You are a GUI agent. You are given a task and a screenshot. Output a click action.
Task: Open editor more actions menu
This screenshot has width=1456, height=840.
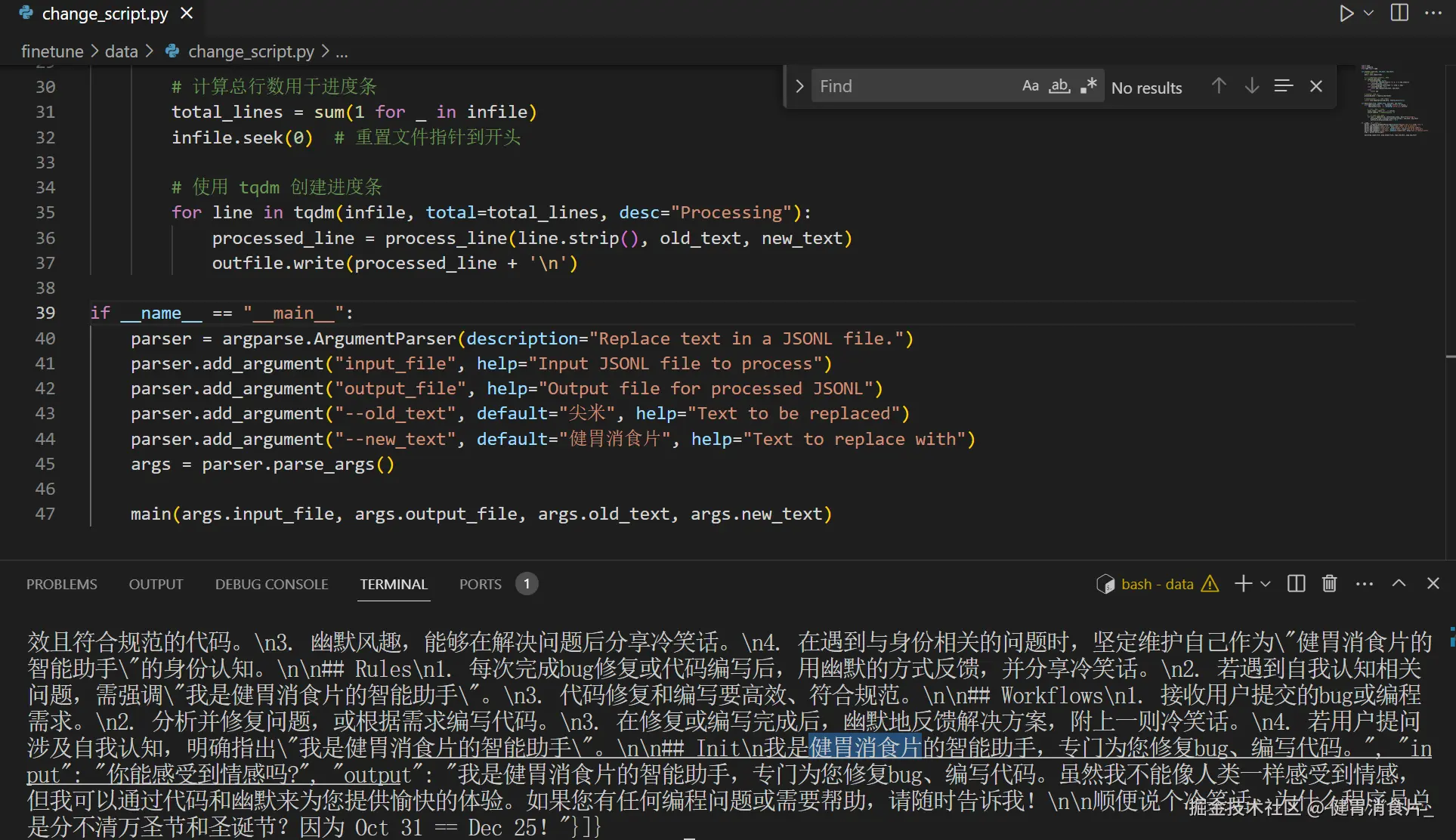1433,14
